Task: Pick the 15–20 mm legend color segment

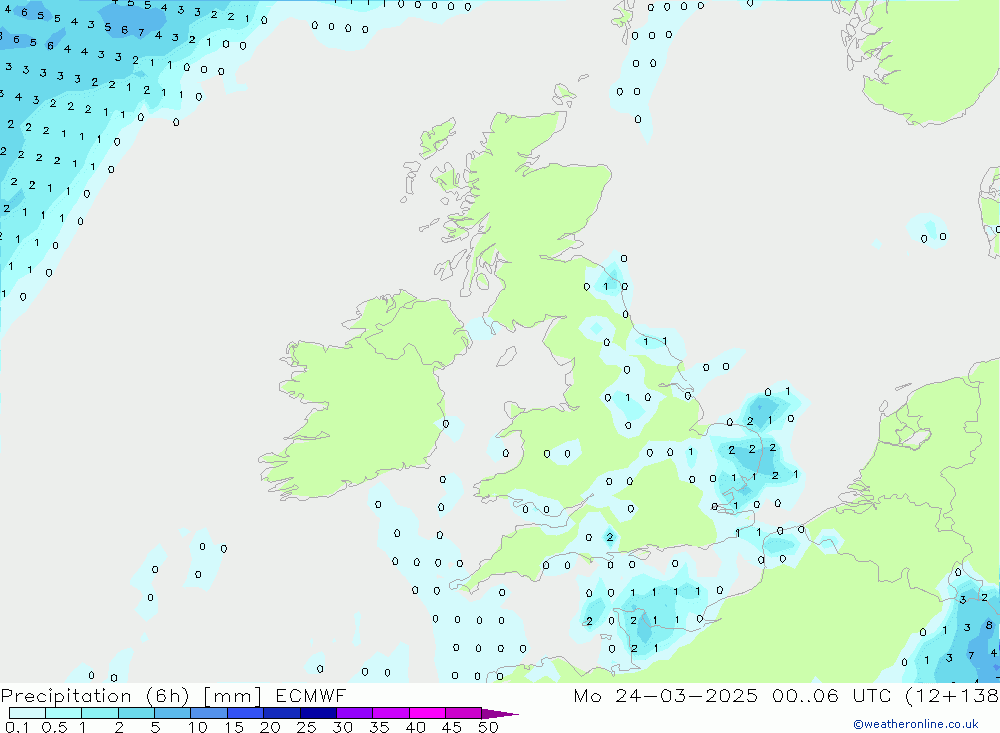Action: [246, 713]
